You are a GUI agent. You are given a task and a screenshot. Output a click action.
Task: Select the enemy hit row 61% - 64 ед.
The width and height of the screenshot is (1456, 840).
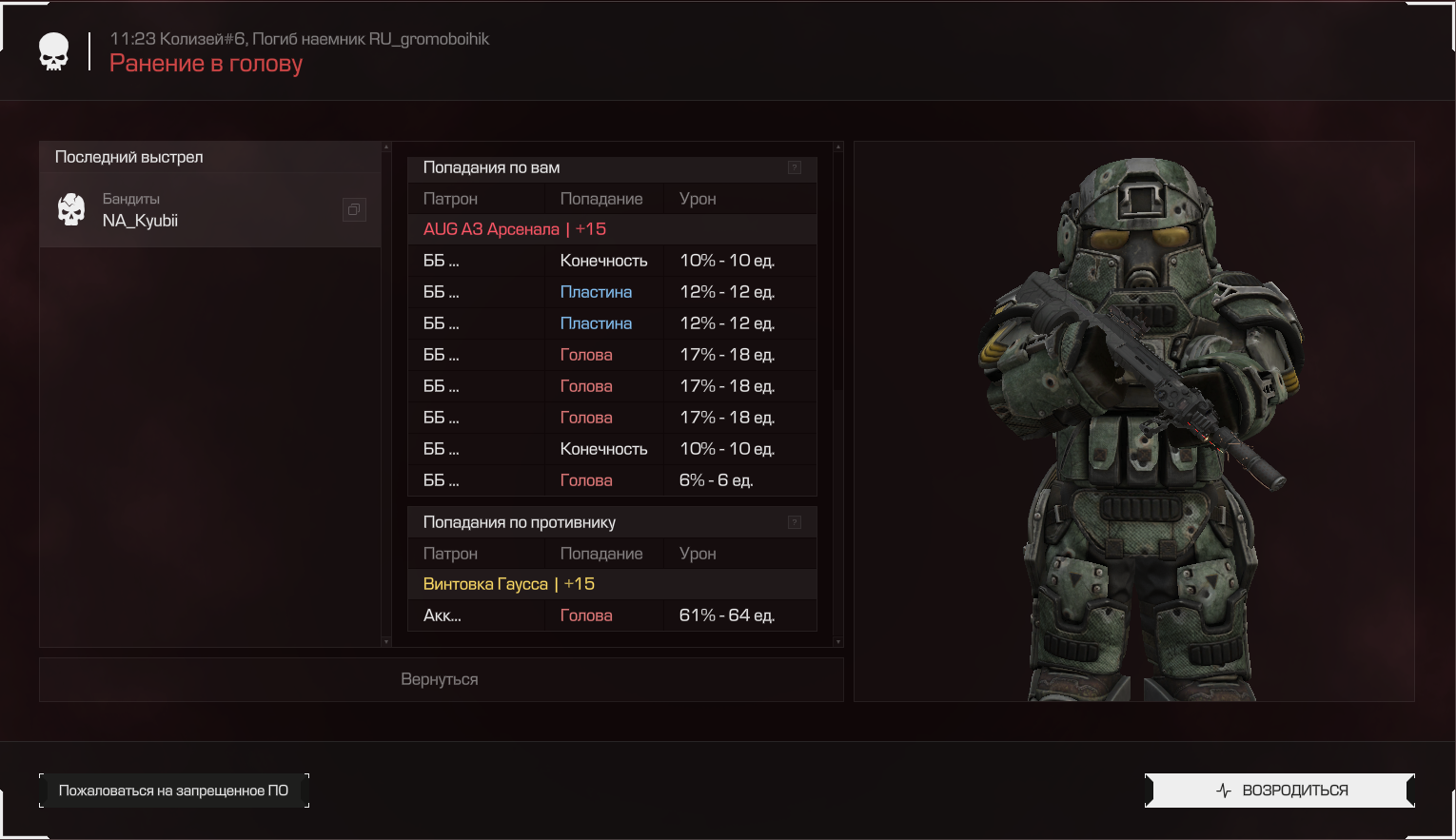coord(611,615)
